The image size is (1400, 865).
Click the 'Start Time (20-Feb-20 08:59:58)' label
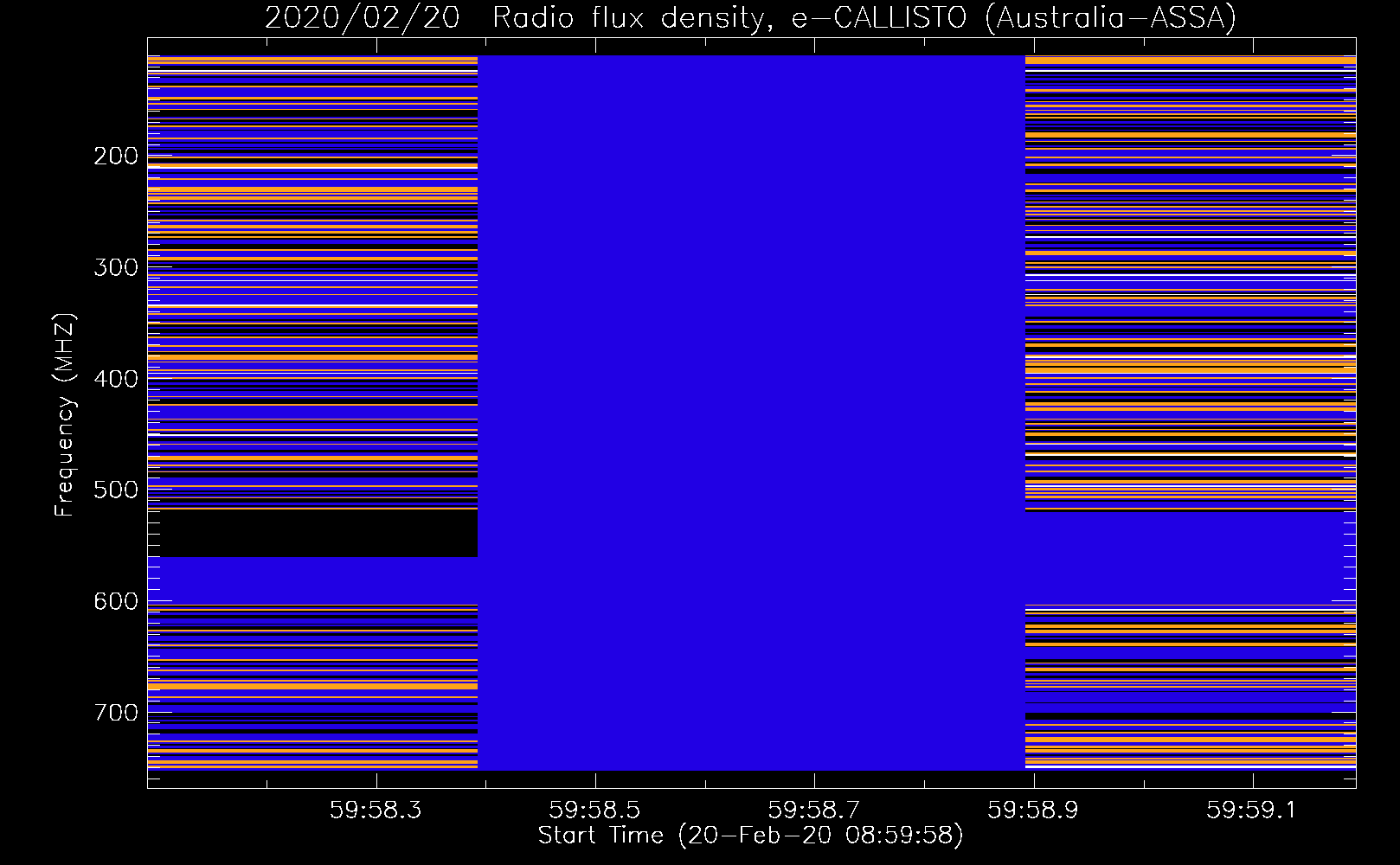click(750, 836)
